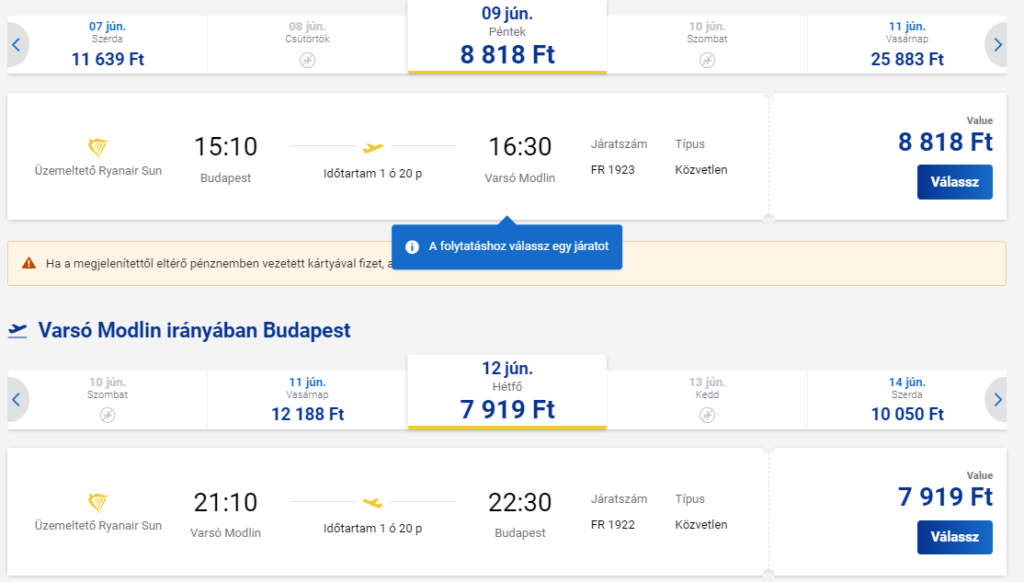Click the info icon in blue tooltip
This screenshot has width=1024, height=582.
(412, 247)
